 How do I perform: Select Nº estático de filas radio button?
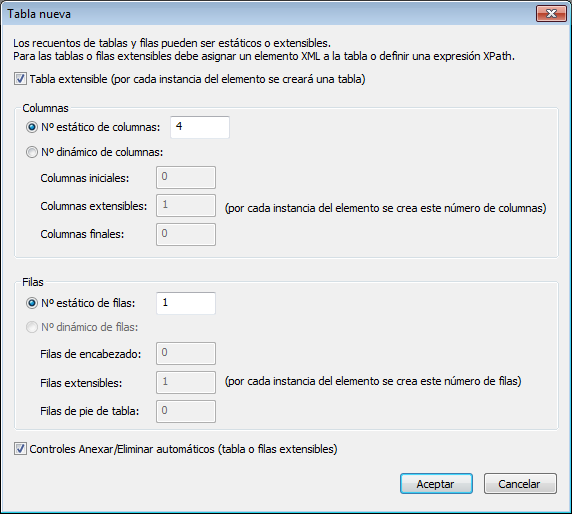pyautogui.click(x=32, y=303)
